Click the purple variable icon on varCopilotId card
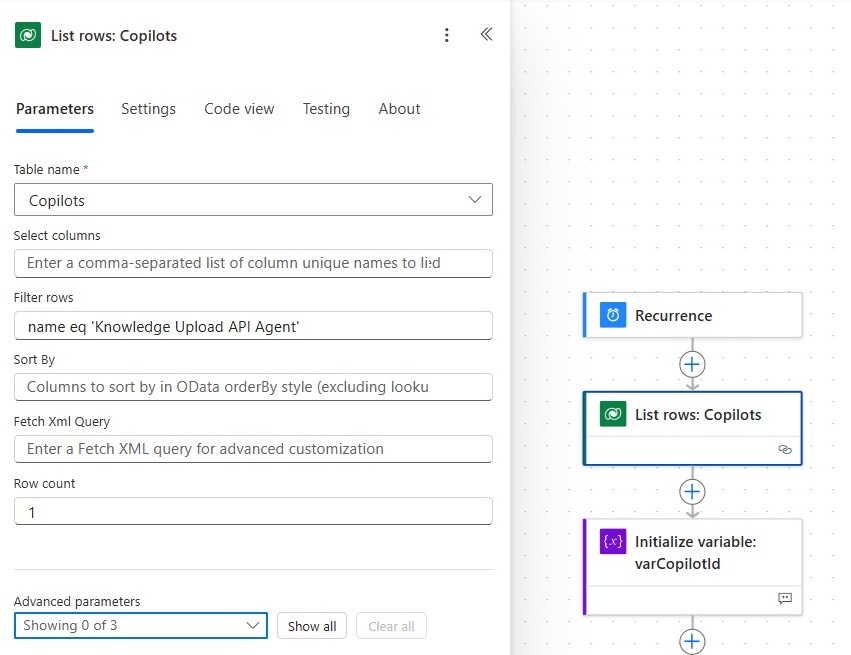 tap(613, 541)
